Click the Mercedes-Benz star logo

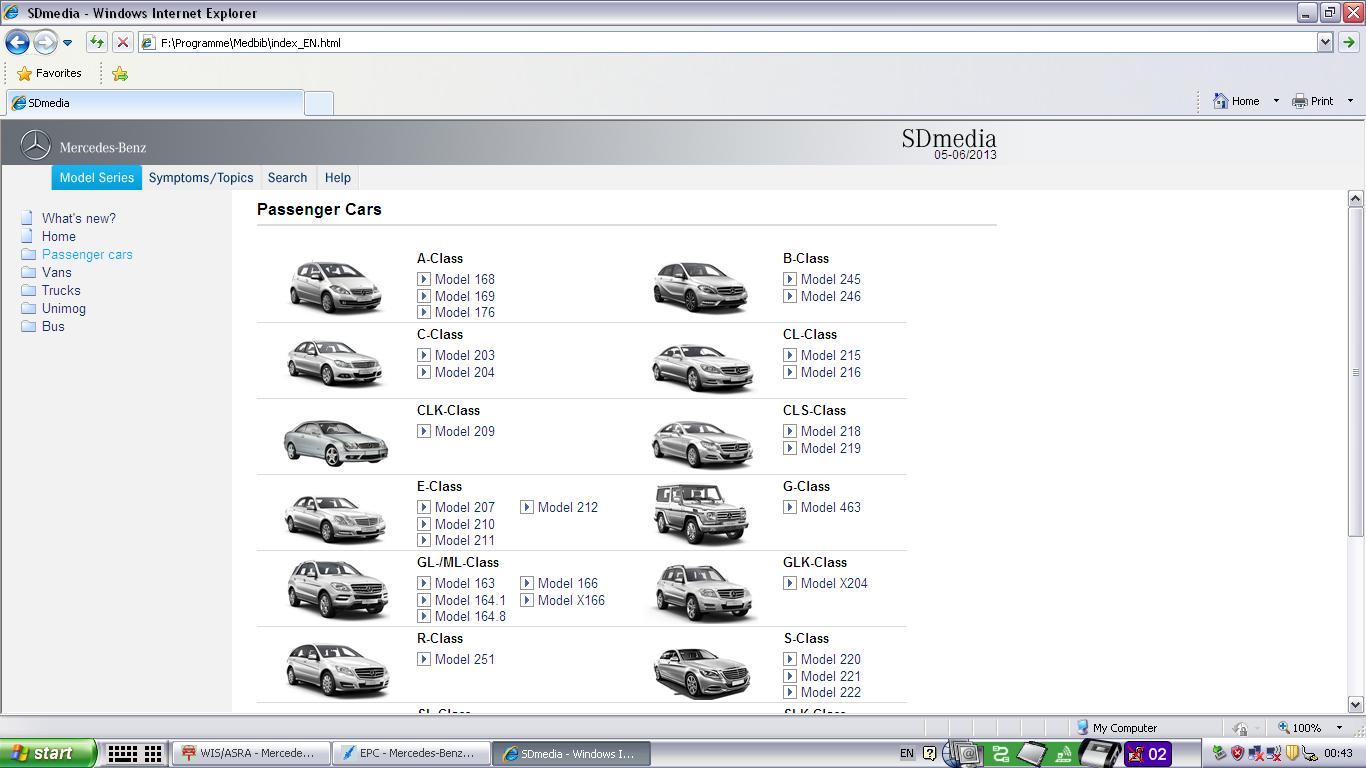pos(36,146)
